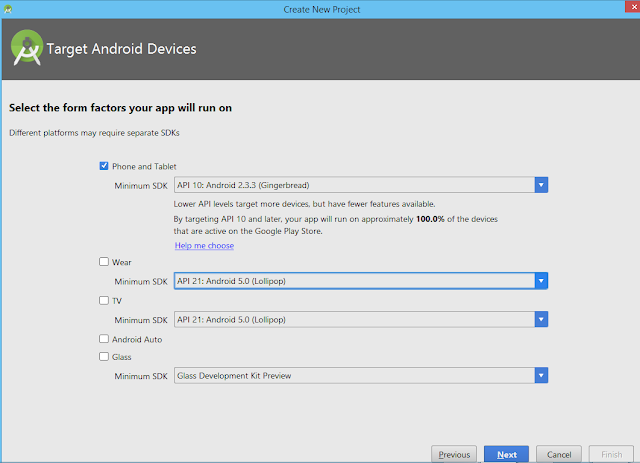640x463 pixels.
Task: Check the Glass checkbox
Action: coord(104,356)
